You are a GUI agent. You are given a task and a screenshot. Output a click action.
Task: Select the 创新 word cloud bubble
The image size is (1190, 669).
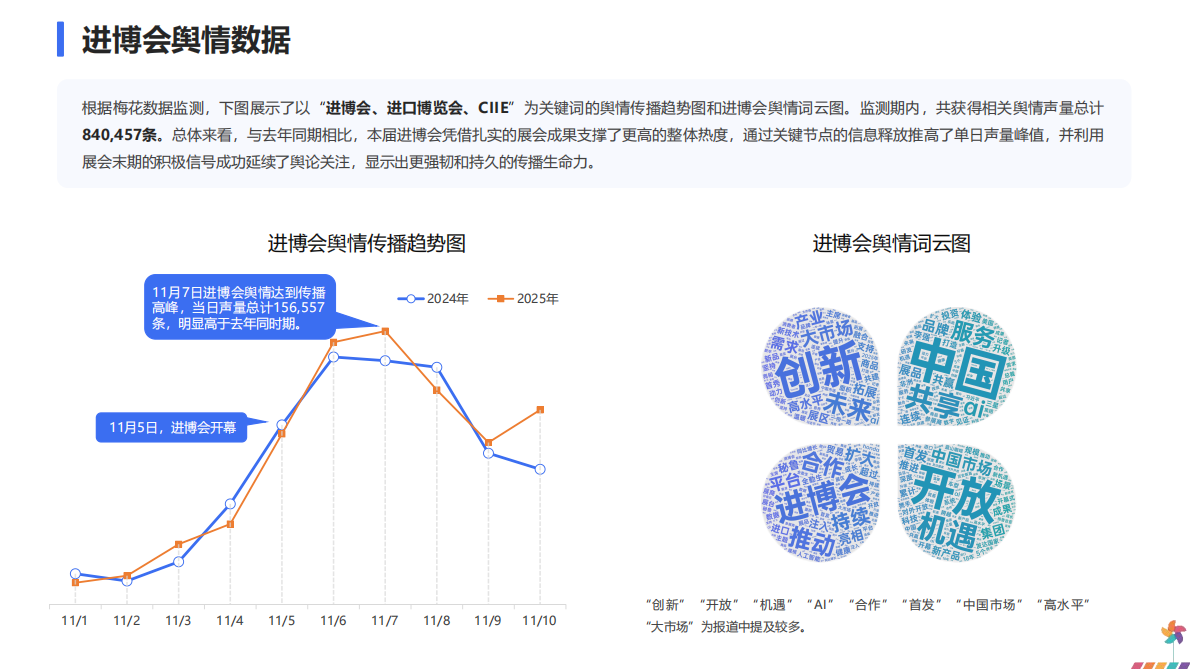(x=820, y=366)
